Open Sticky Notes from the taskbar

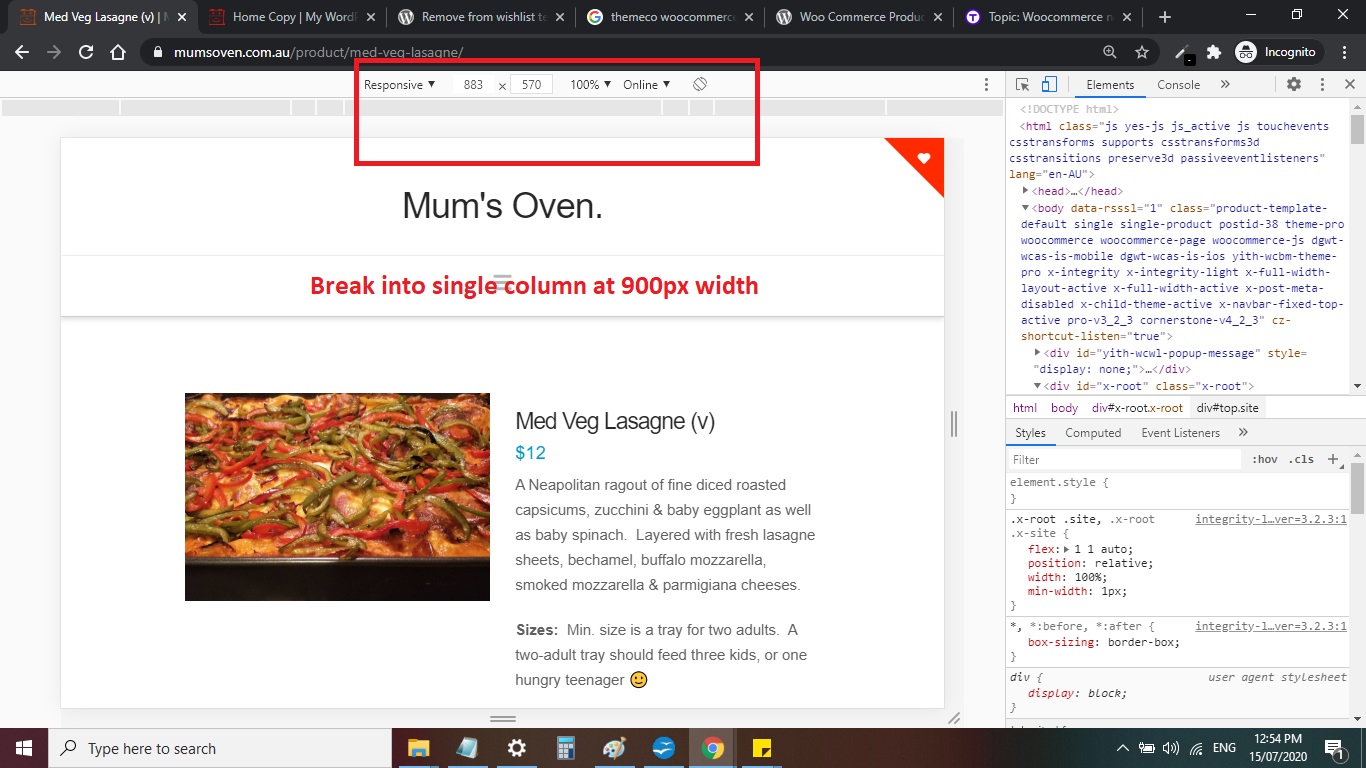(761, 748)
